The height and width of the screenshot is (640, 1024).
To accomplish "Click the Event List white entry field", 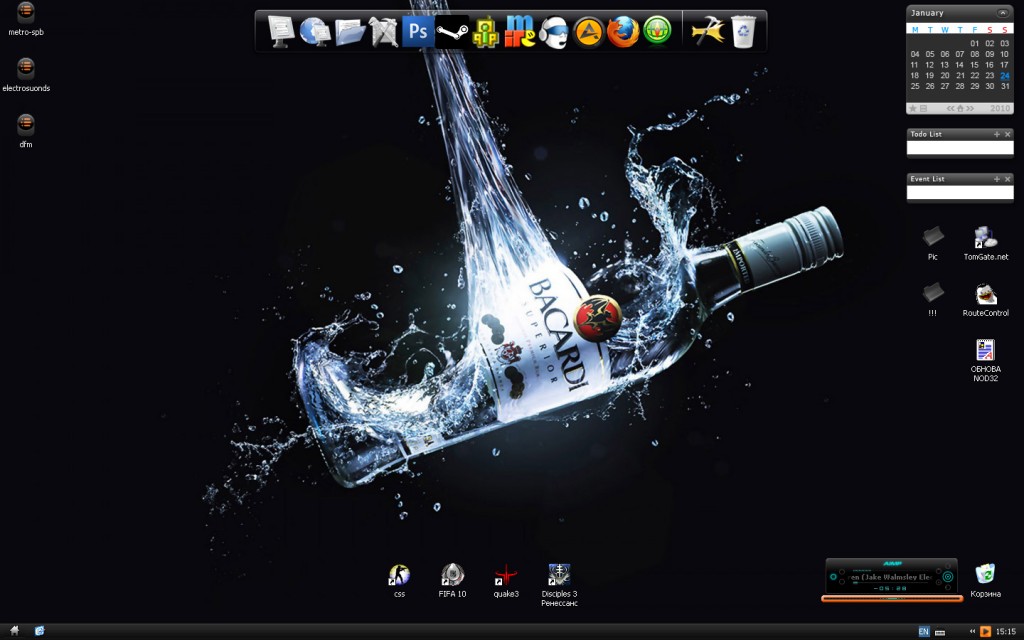I will click(960, 192).
